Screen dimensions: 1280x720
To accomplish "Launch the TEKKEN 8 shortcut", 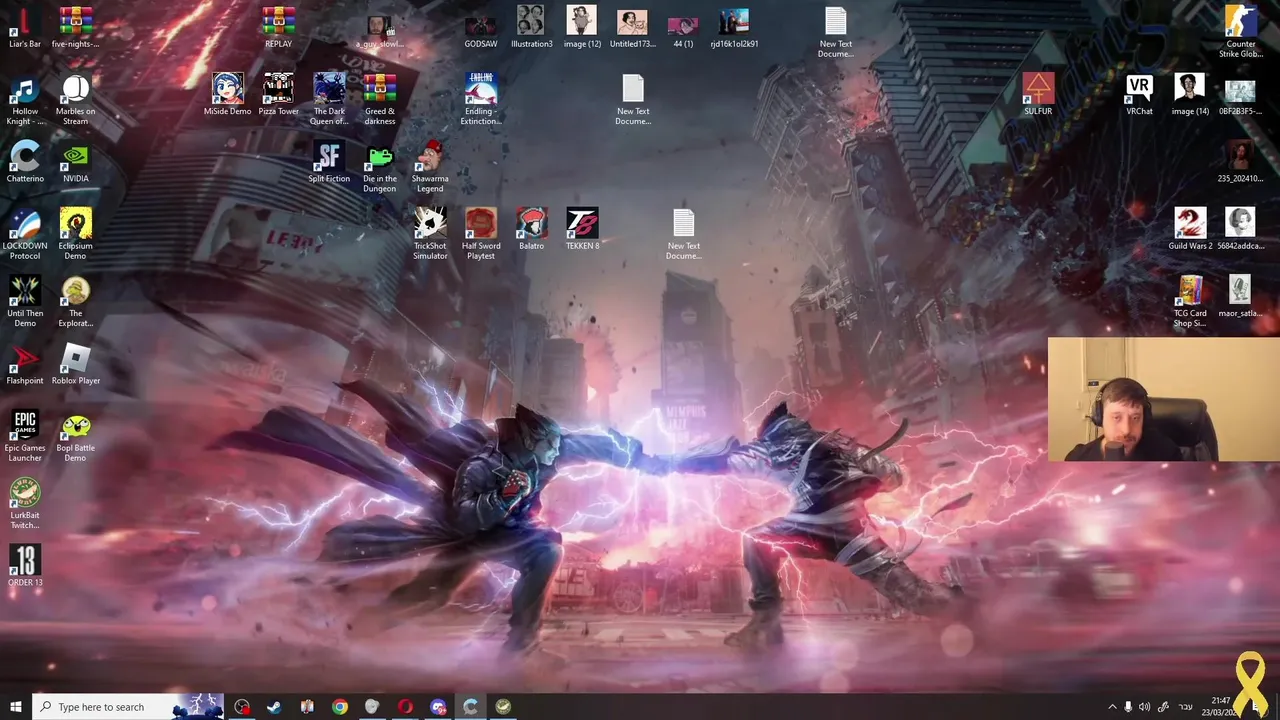I will tap(583, 228).
